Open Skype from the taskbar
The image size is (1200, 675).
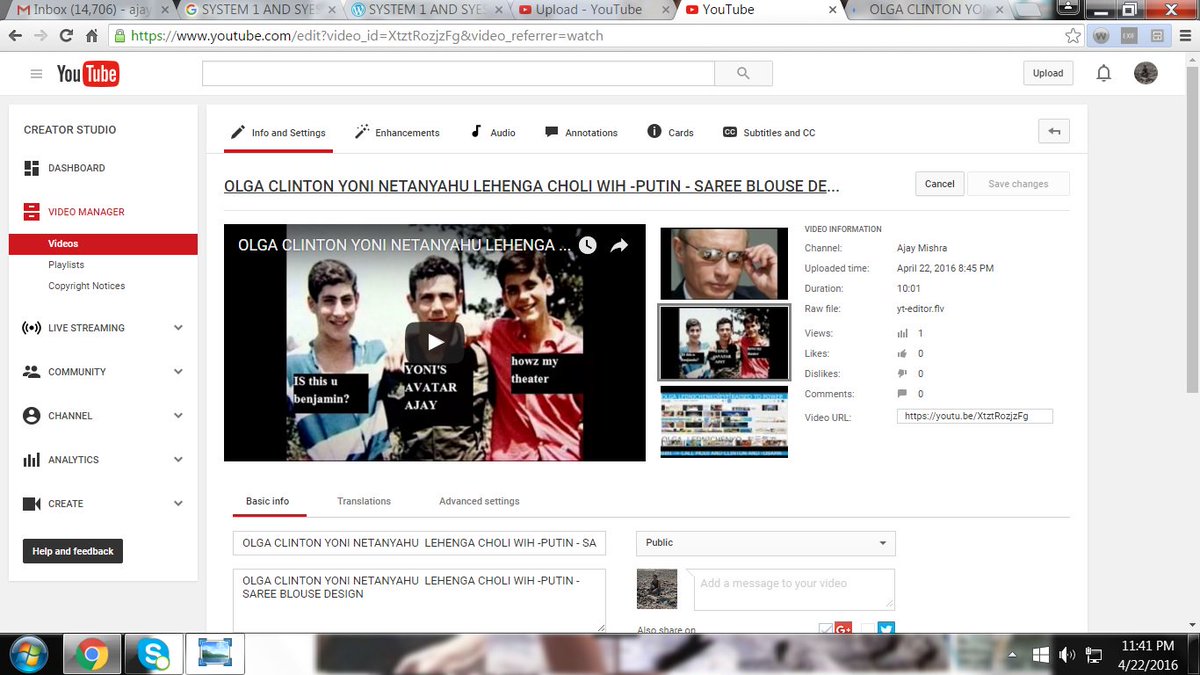click(x=152, y=654)
